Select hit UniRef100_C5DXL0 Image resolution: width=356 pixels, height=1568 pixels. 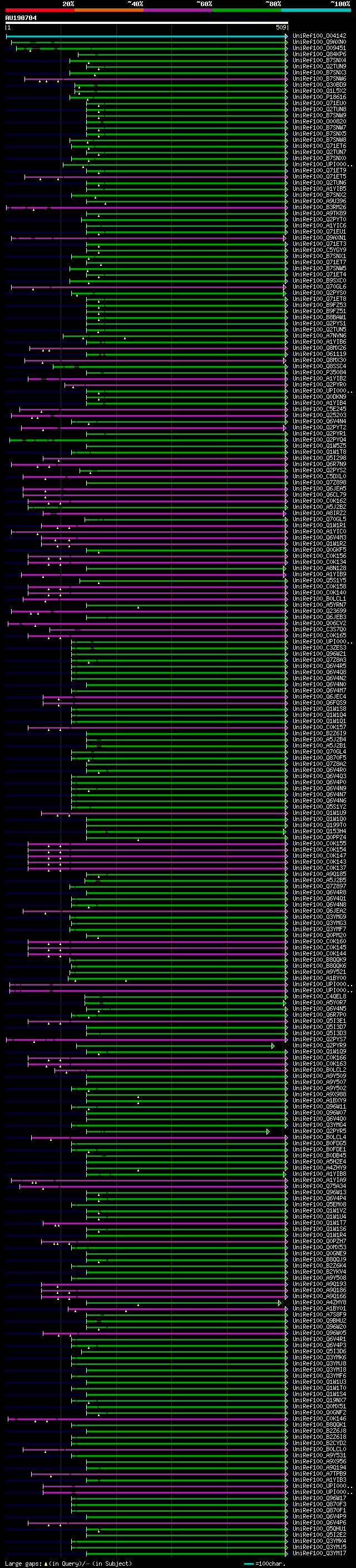click(x=319, y=476)
